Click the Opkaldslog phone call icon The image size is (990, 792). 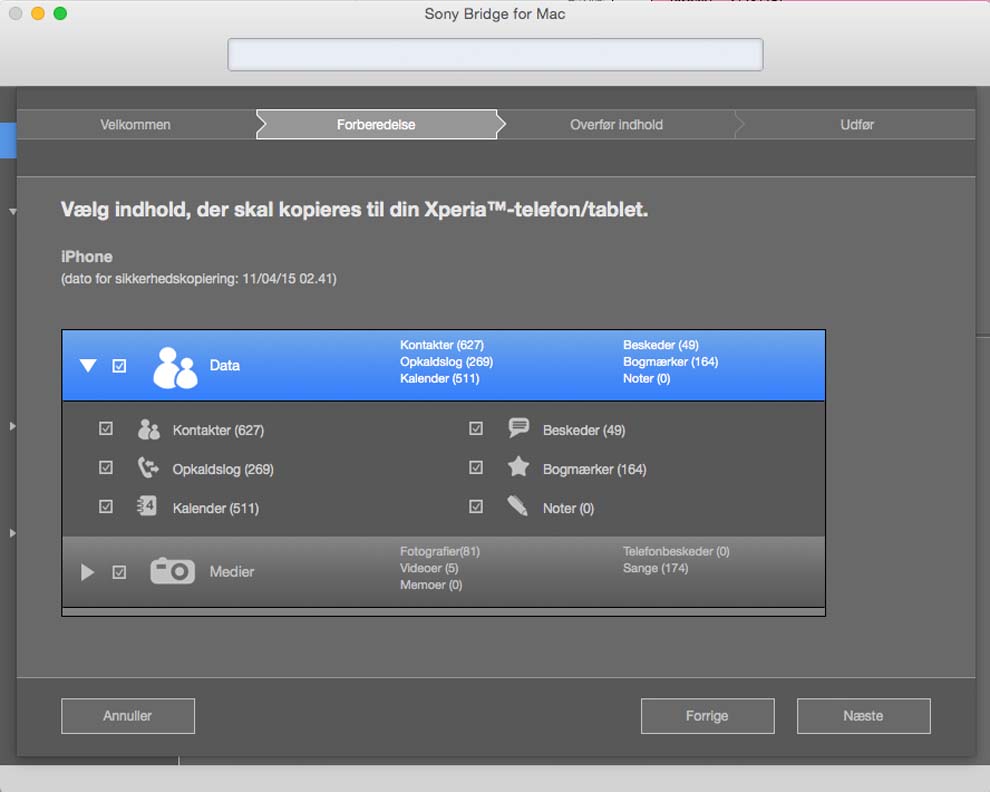(148, 468)
